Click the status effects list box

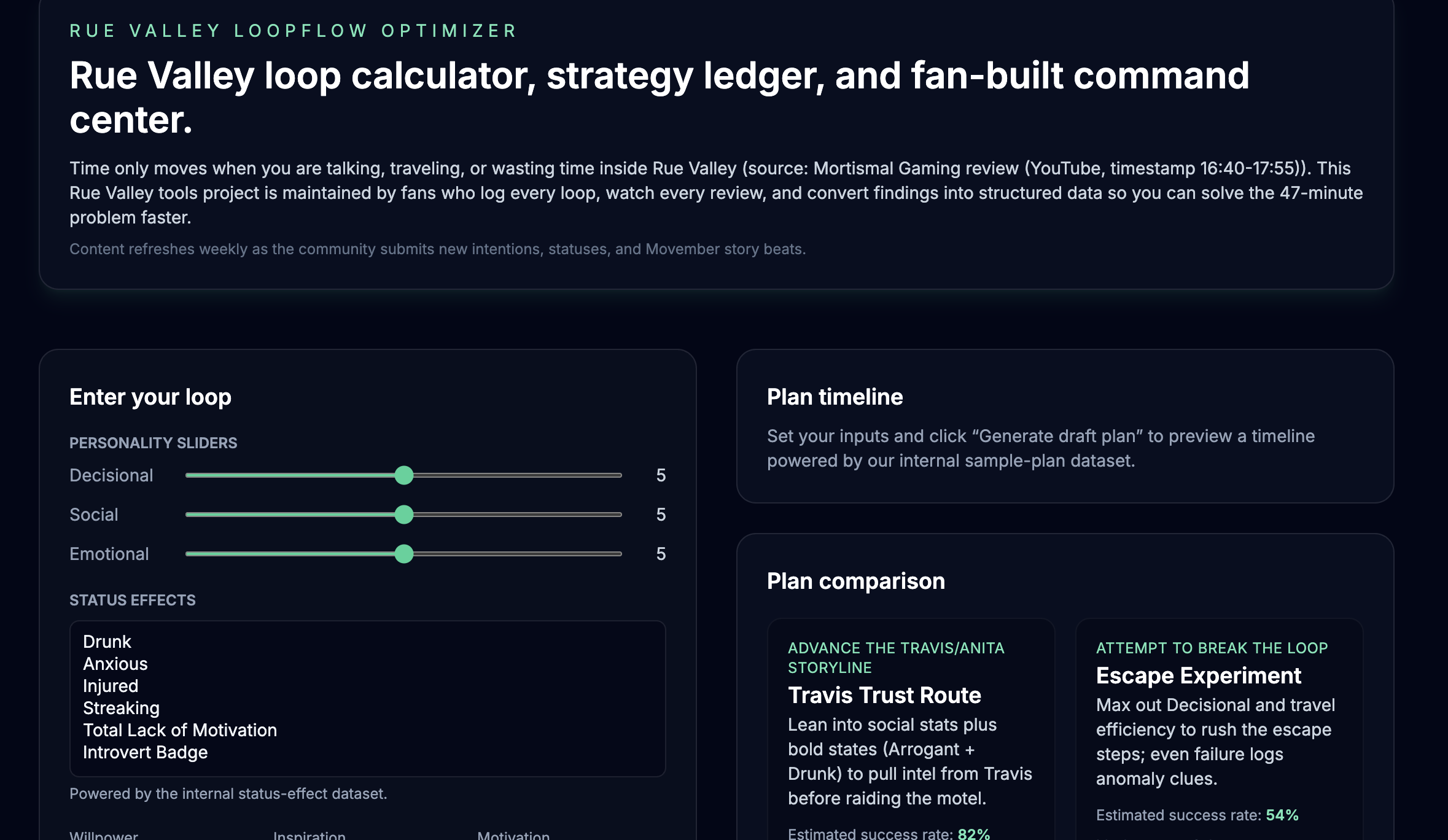(x=368, y=697)
